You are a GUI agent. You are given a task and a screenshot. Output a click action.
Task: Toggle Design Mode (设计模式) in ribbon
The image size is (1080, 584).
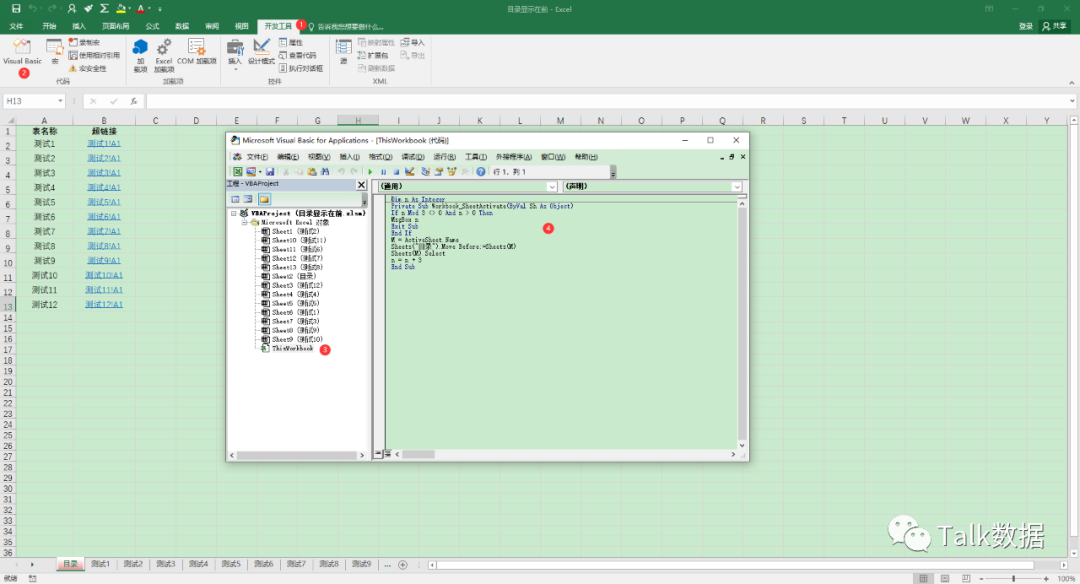(261, 52)
